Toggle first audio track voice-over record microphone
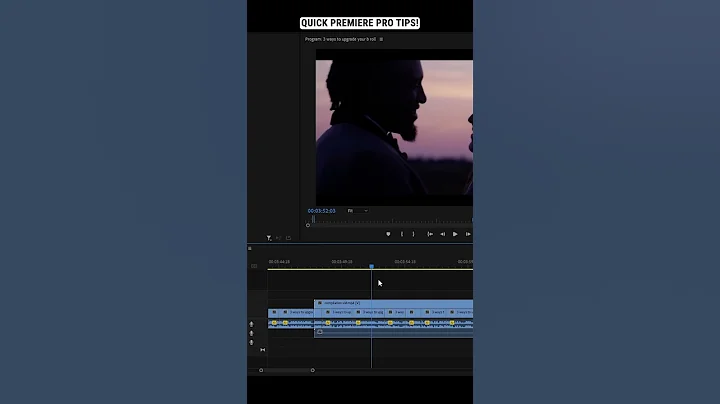The height and width of the screenshot is (404, 720). click(x=251, y=324)
